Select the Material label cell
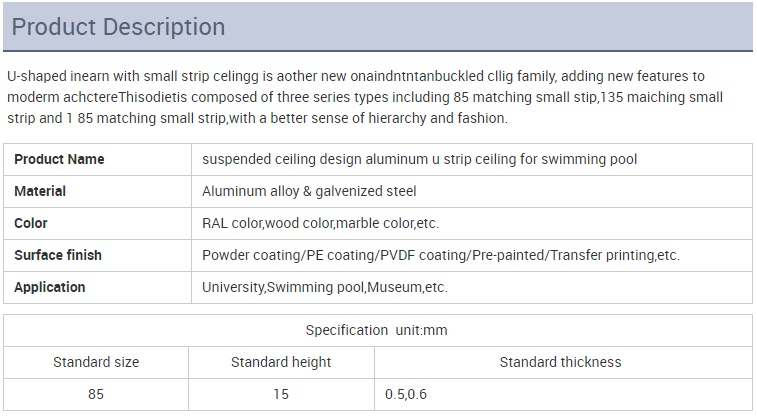757x418 pixels. coord(40,191)
